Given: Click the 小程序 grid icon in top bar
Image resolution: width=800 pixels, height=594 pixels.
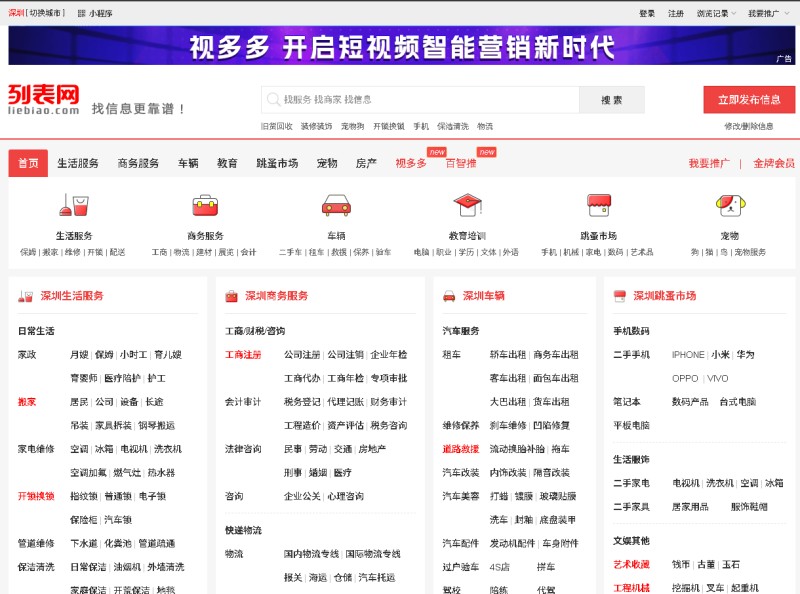Looking at the screenshot, I should pyautogui.click(x=82, y=13).
